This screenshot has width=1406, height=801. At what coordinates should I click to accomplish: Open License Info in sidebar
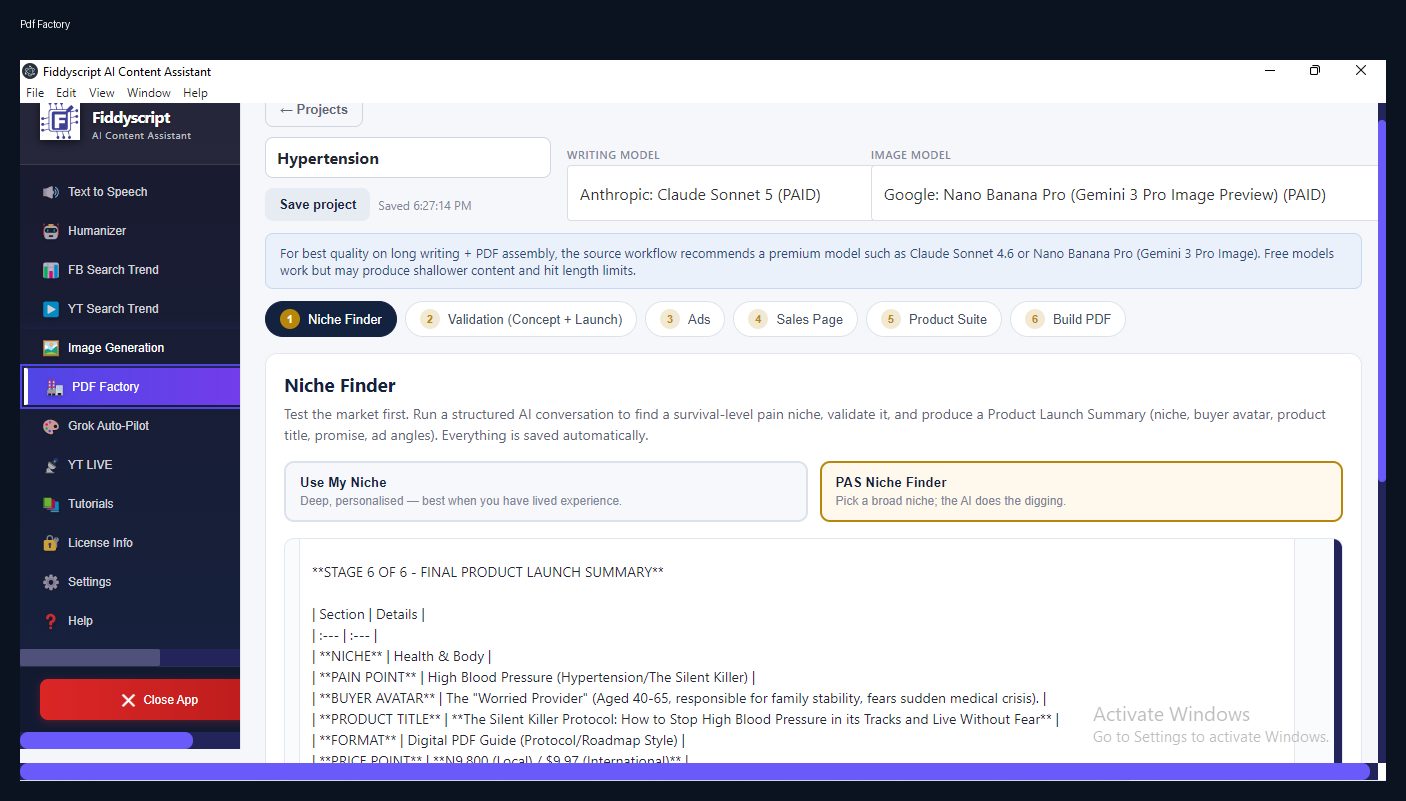tap(130, 543)
